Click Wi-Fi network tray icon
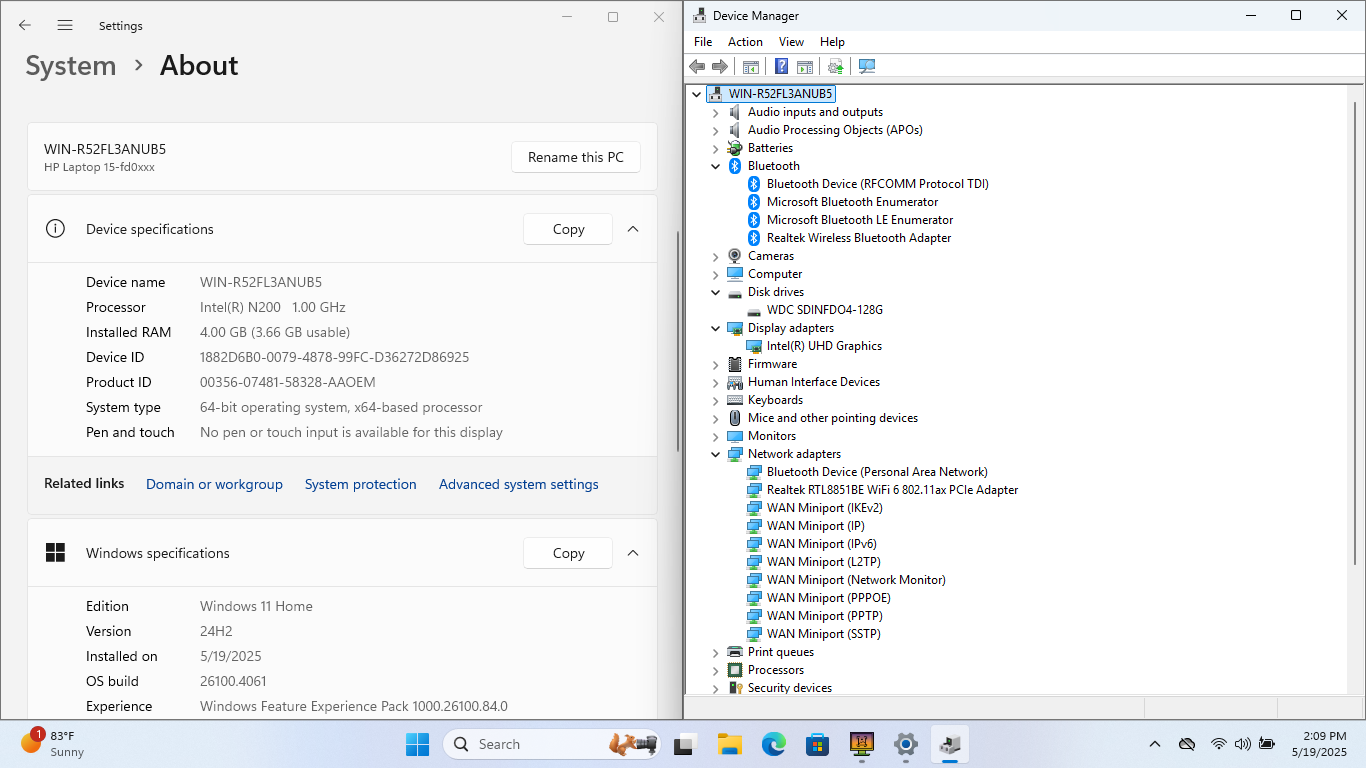This screenshot has width=1366, height=768. click(x=1218, y=744)
